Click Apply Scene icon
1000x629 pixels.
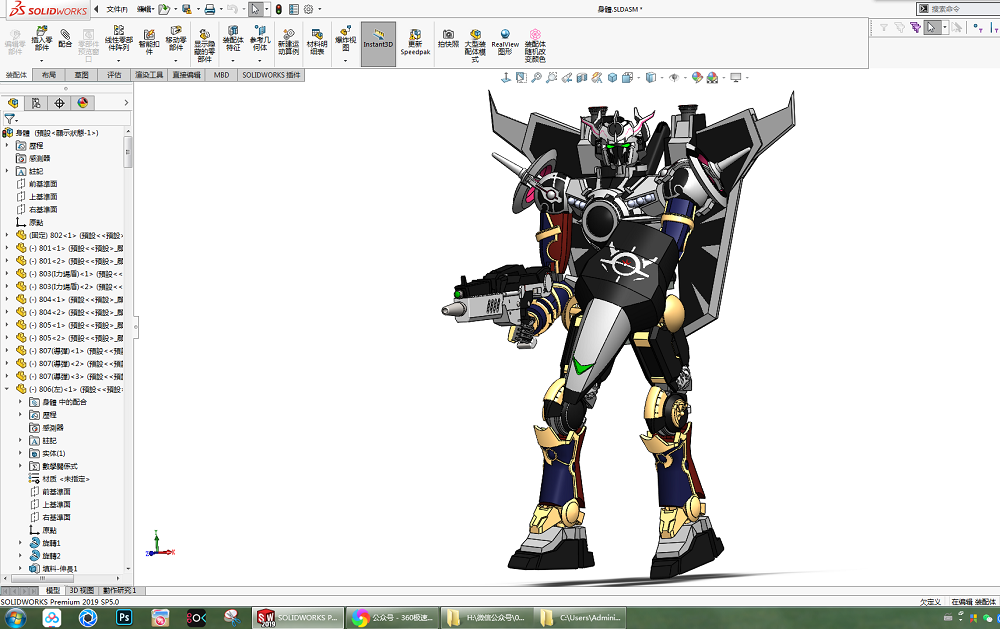[x=712, y=77]
